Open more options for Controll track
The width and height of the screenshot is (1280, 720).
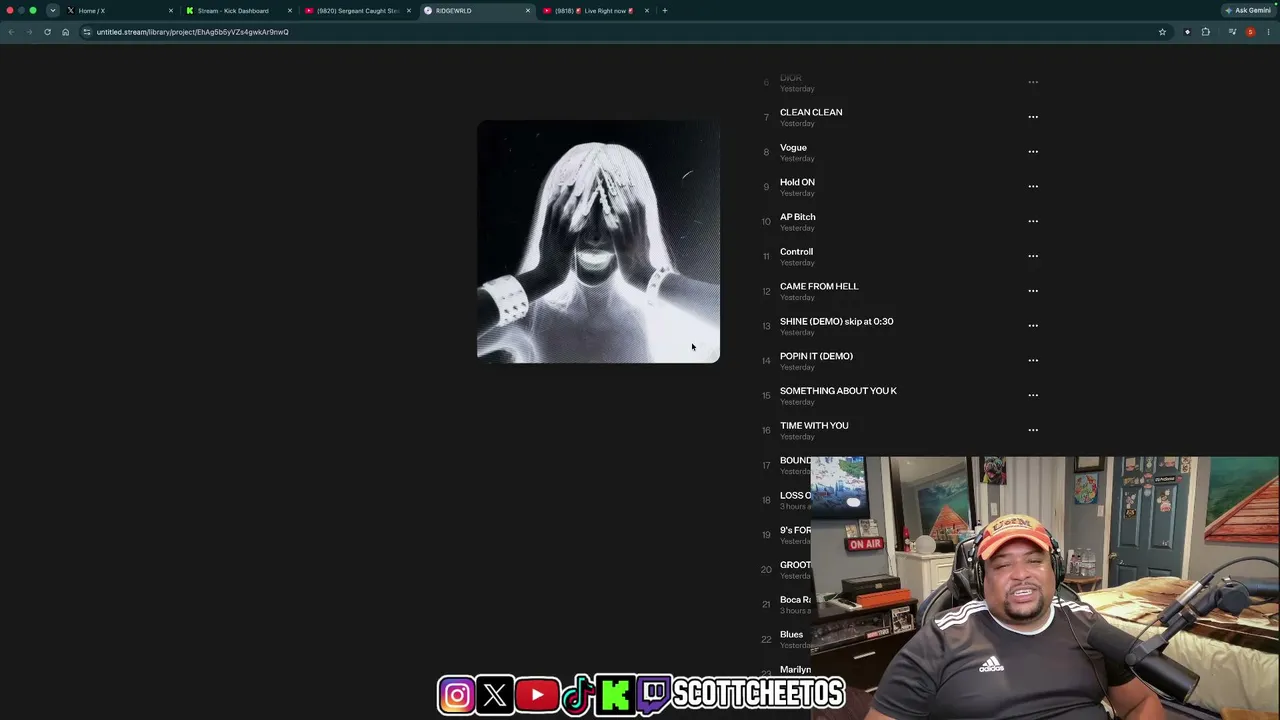pos(1033,256)
